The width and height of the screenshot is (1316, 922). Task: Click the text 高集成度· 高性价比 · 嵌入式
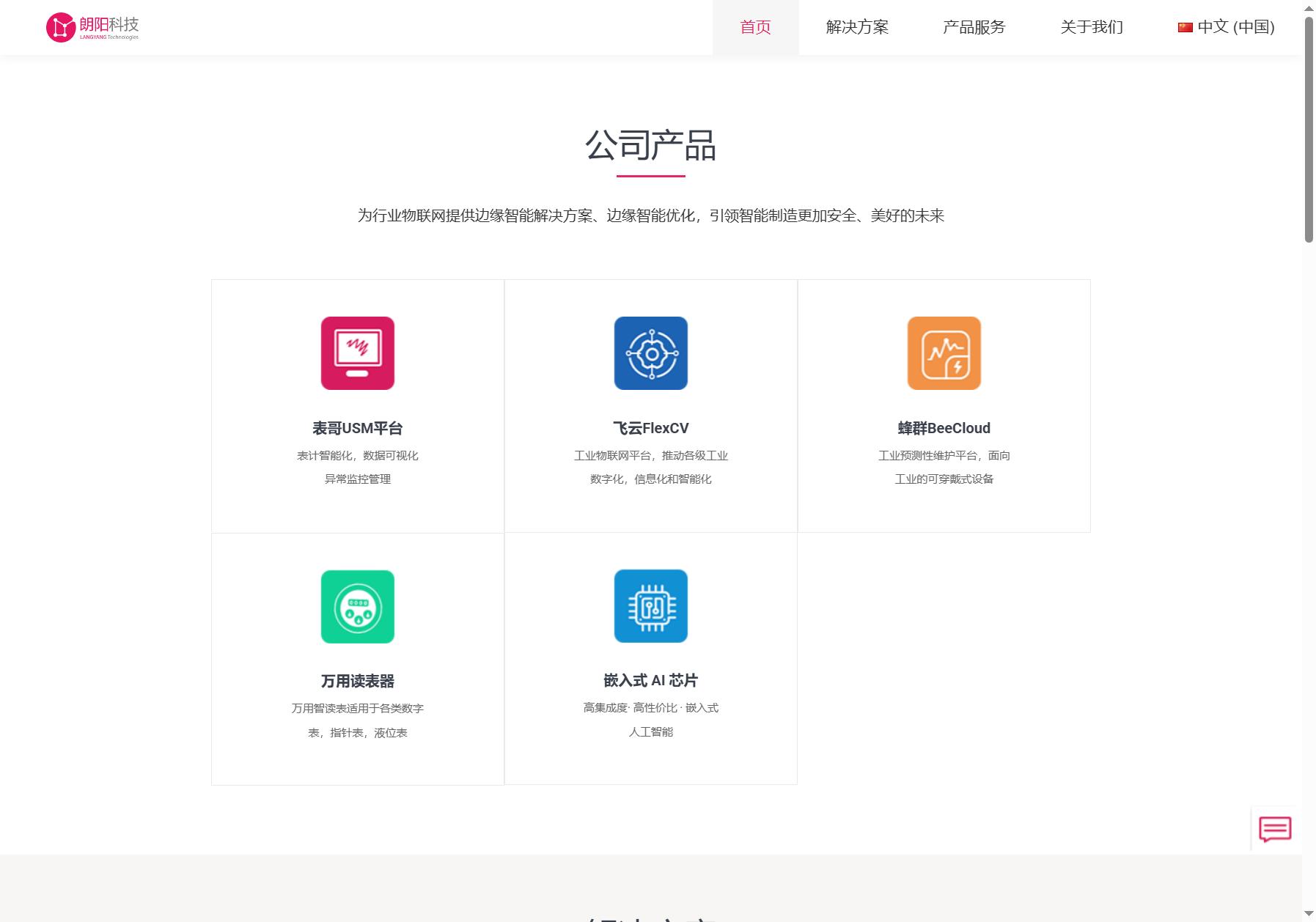click(x=651, y=707)
